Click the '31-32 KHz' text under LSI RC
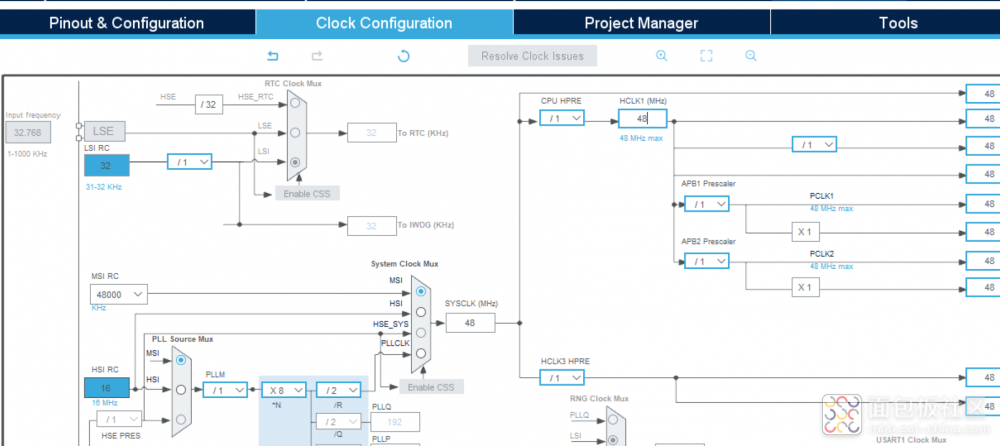 click(103, 187)
